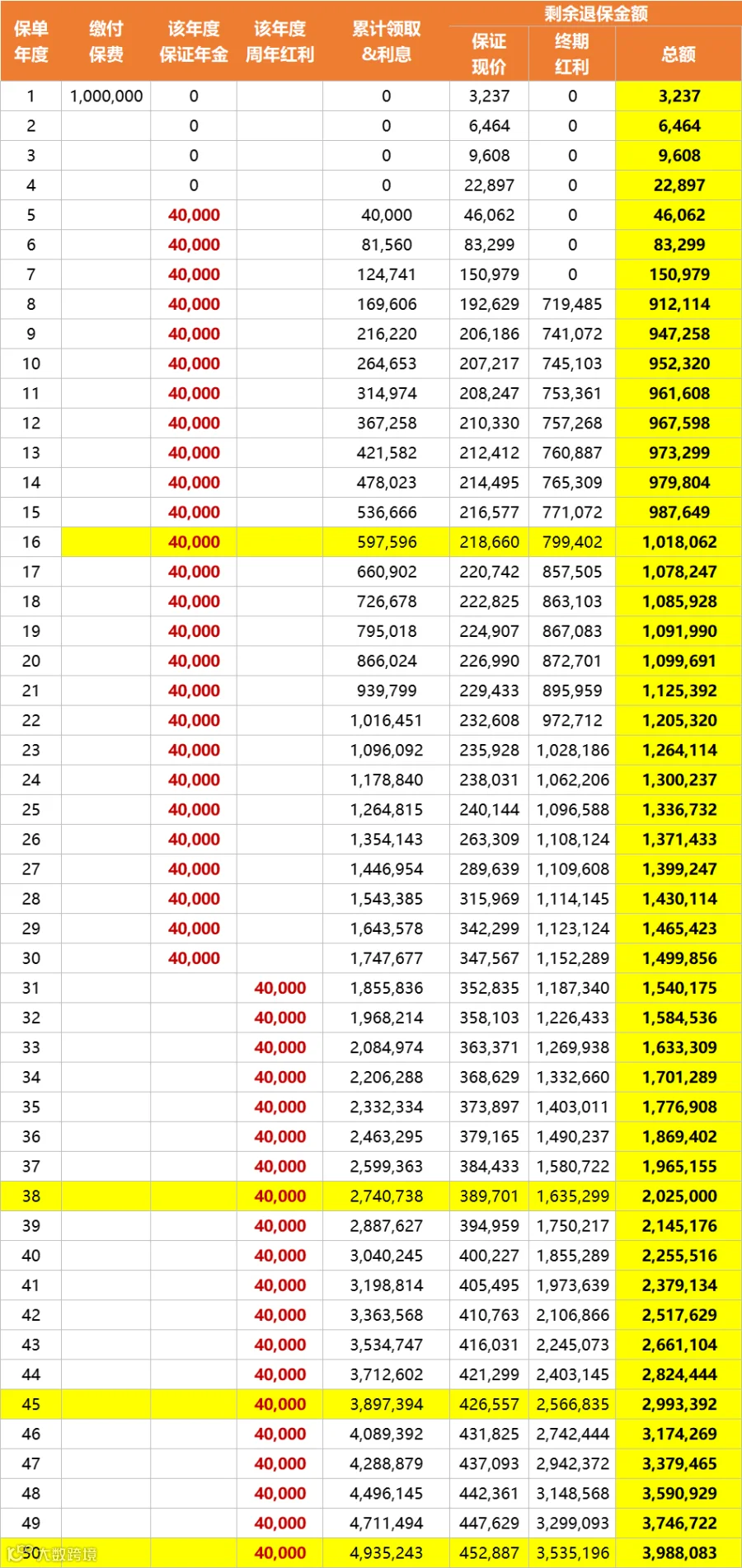Select cumulative cell 81,560 in year 6

coord(386,245)
